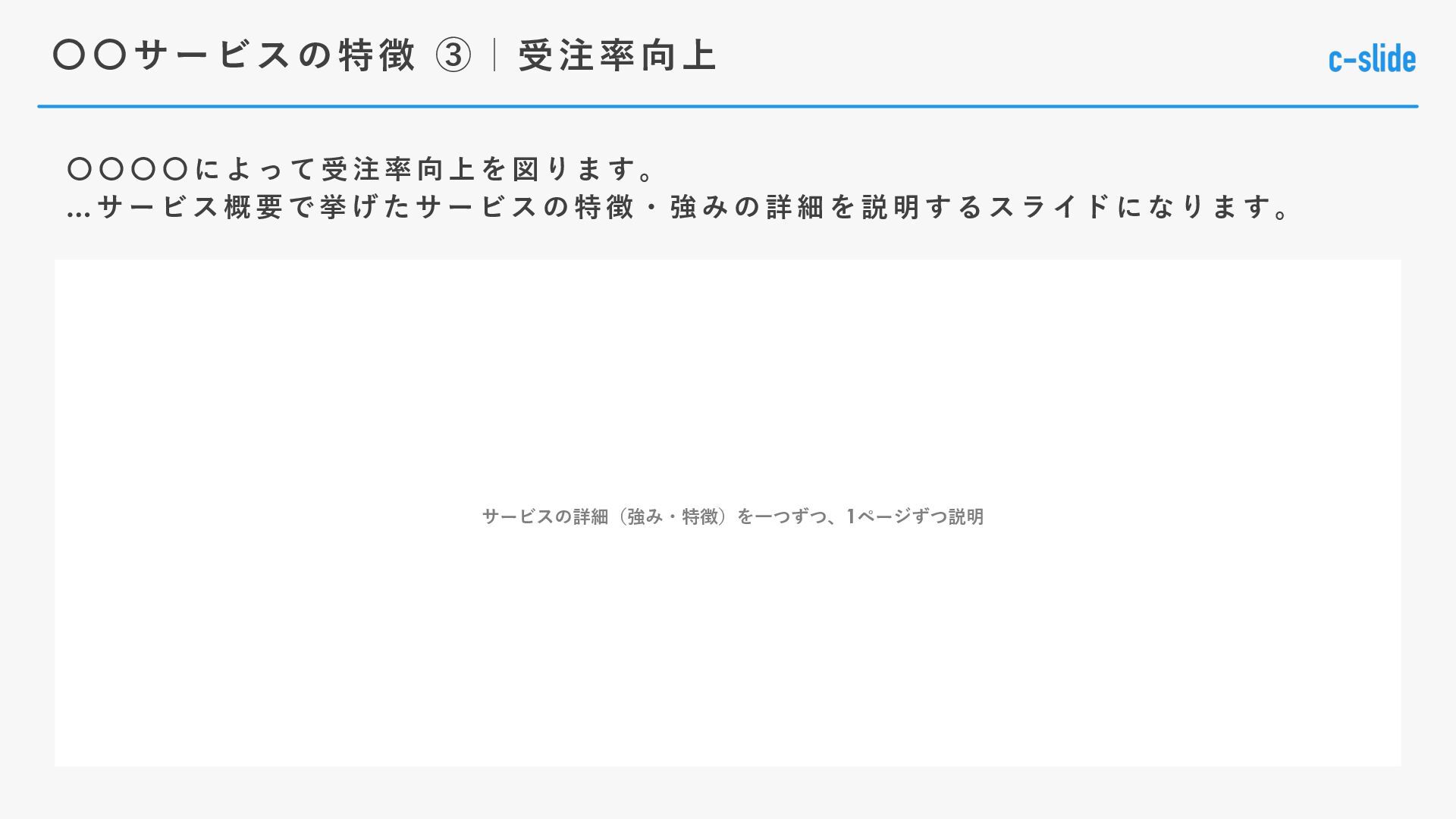Viewport: 1456px width, 819px height.
Task: Select the large white content area
Action: [x=728, y=513]
